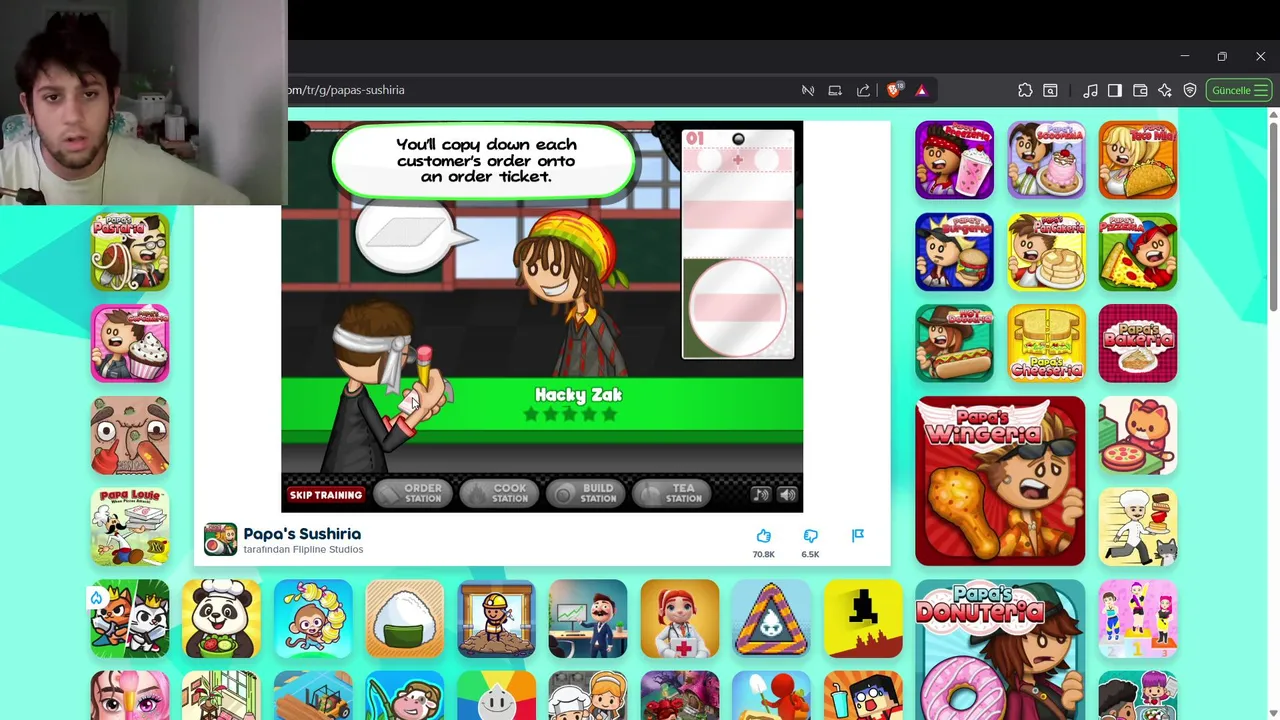1280x720 pixels.
Task: Open Papa's Pastaria game on left
Action: pyautogui.click(x=130, y=252)
